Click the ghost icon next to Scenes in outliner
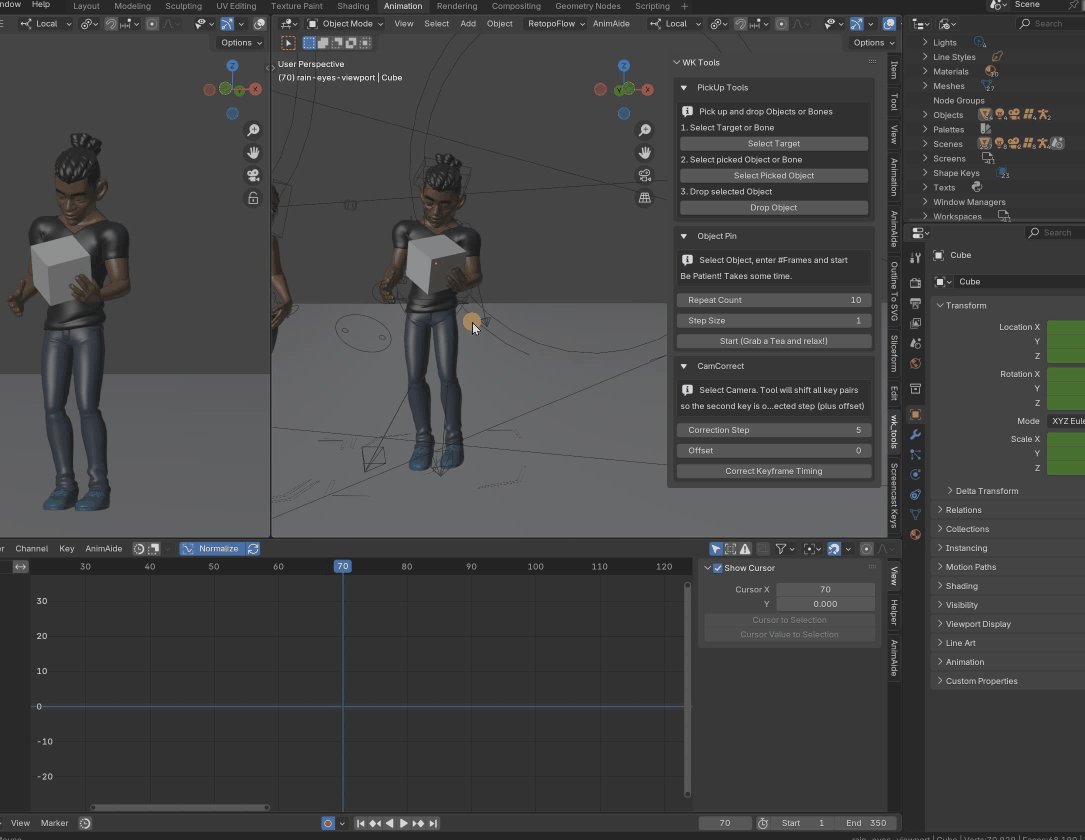Image resolution: width=1085 pixels, height=840 pixels. (1057, 144)
